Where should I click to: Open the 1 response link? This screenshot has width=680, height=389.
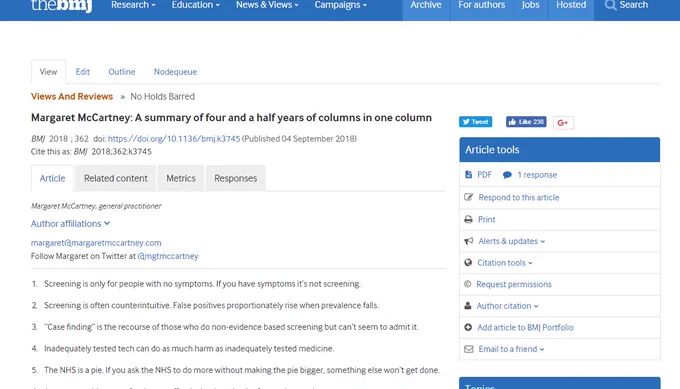click(x=537, y=175)
